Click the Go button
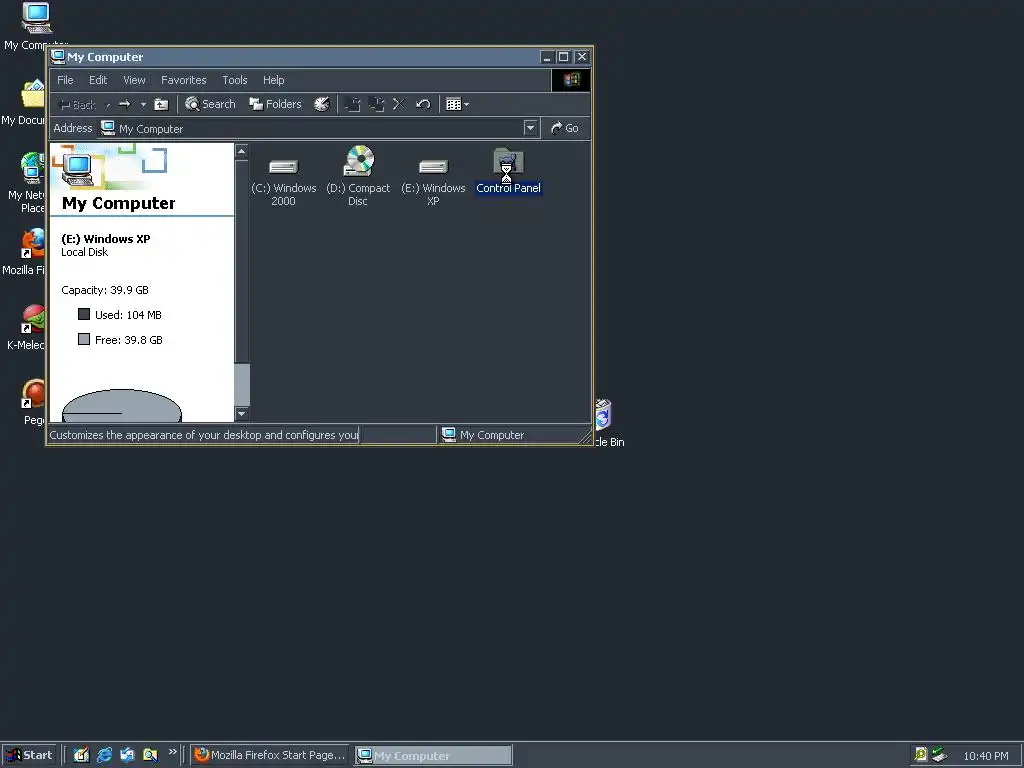Screen dimensions: 1024x768 tap(565, 128)
